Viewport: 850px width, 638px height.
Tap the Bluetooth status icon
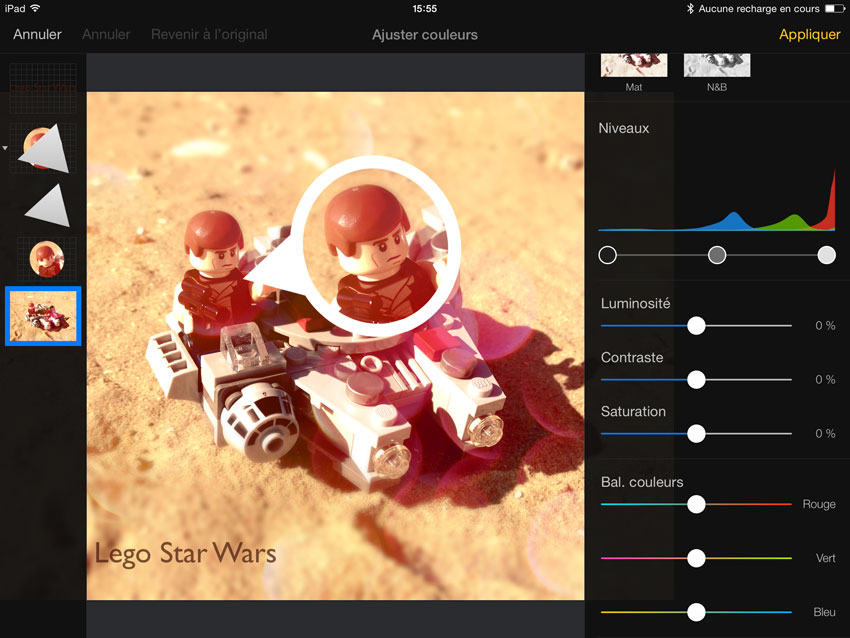click(x=690, y=9)
